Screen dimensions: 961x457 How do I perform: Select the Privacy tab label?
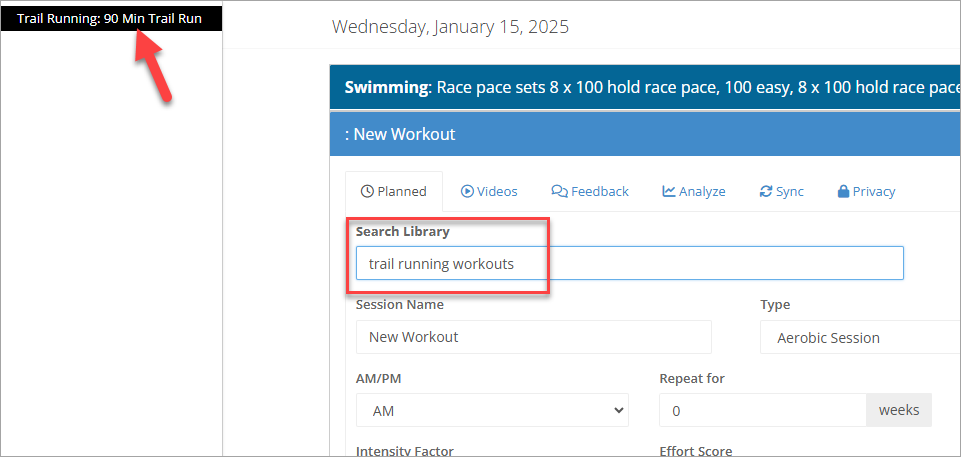tap(874, 191)
